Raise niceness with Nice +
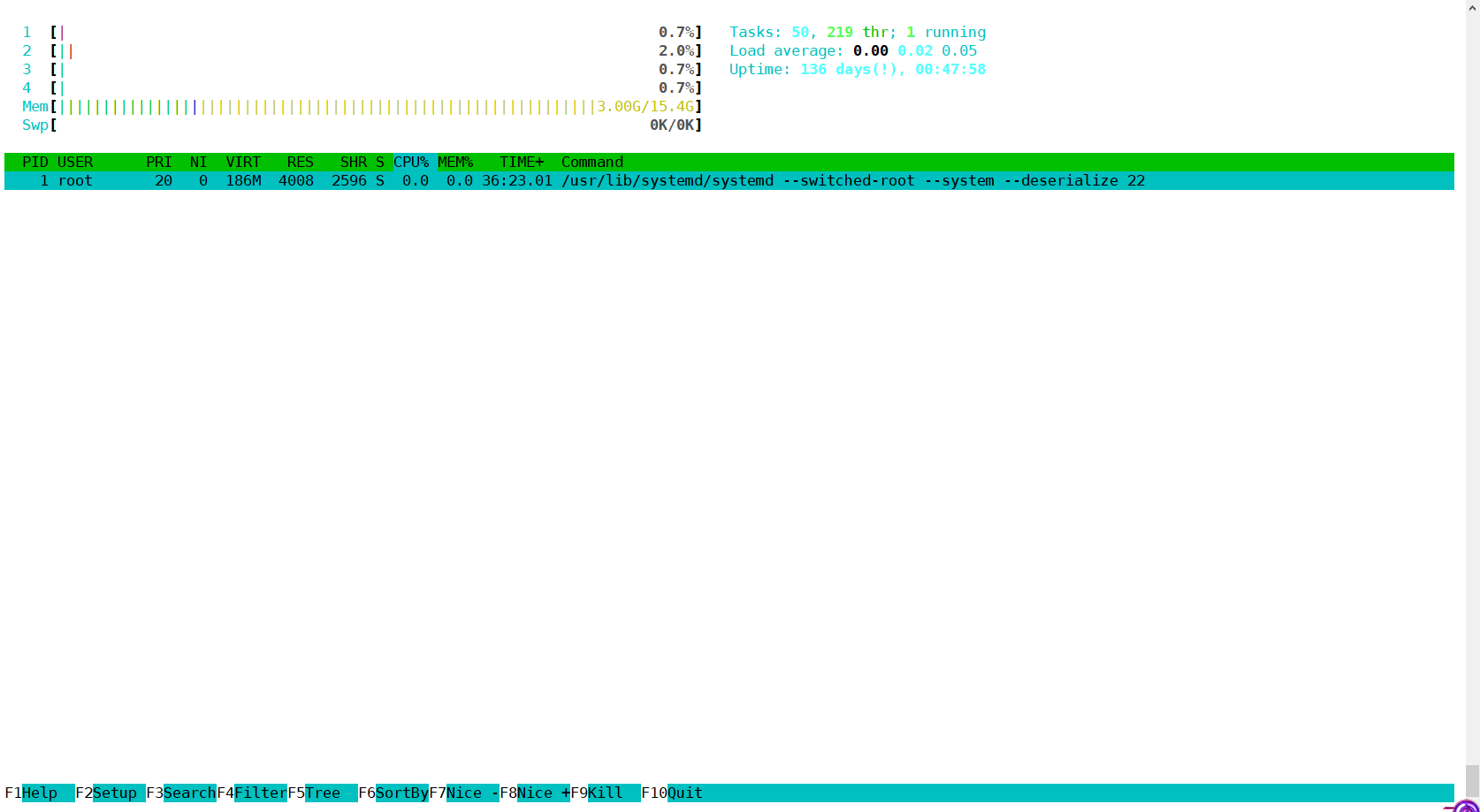The height and width of the screenshot is (812, 1480). coord(544,793)
